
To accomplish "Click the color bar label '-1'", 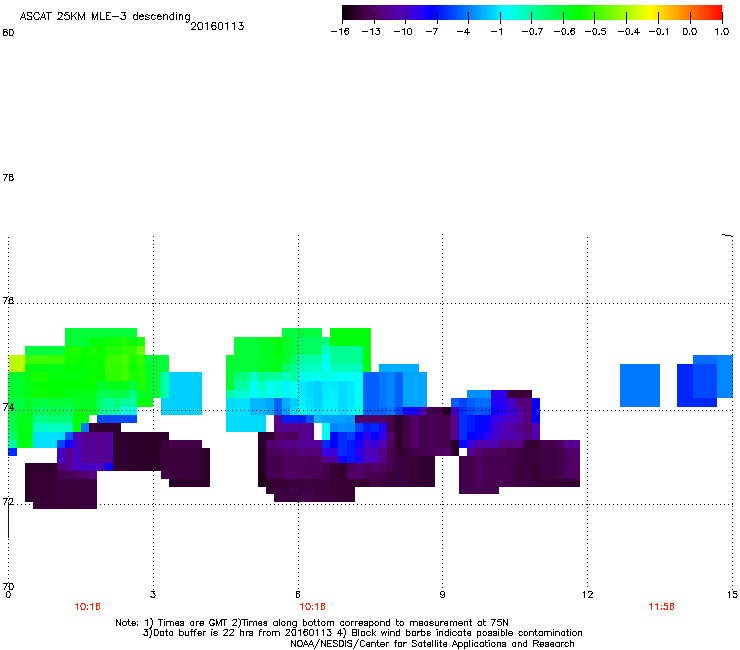I will pos(496,32).
